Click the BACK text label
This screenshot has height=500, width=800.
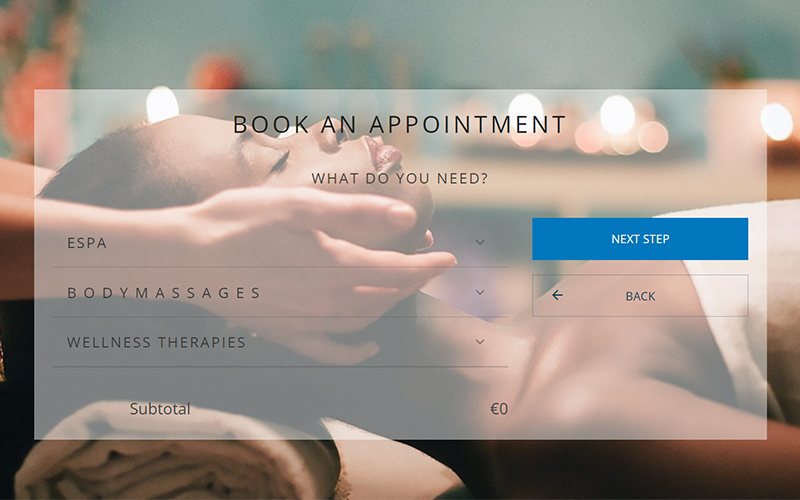pos(640,296)
